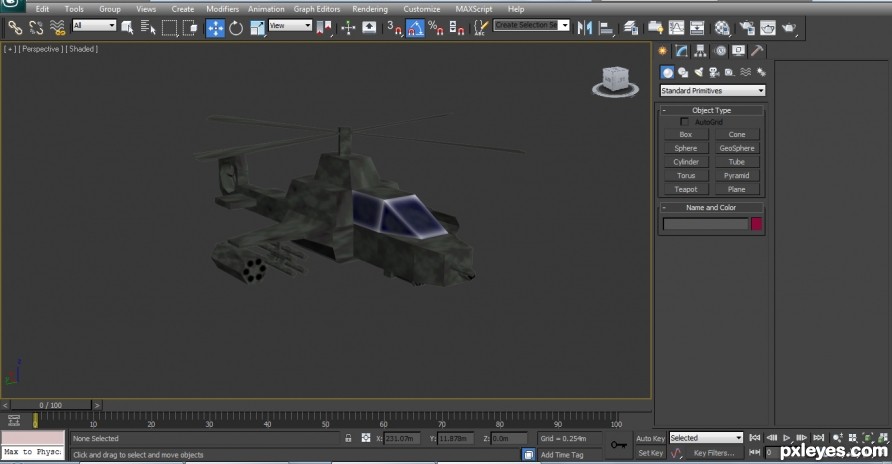Toggle Keyboard Shortcut Override
The width and height of the screenshot is (892, 464).
[x=369, y=27]
